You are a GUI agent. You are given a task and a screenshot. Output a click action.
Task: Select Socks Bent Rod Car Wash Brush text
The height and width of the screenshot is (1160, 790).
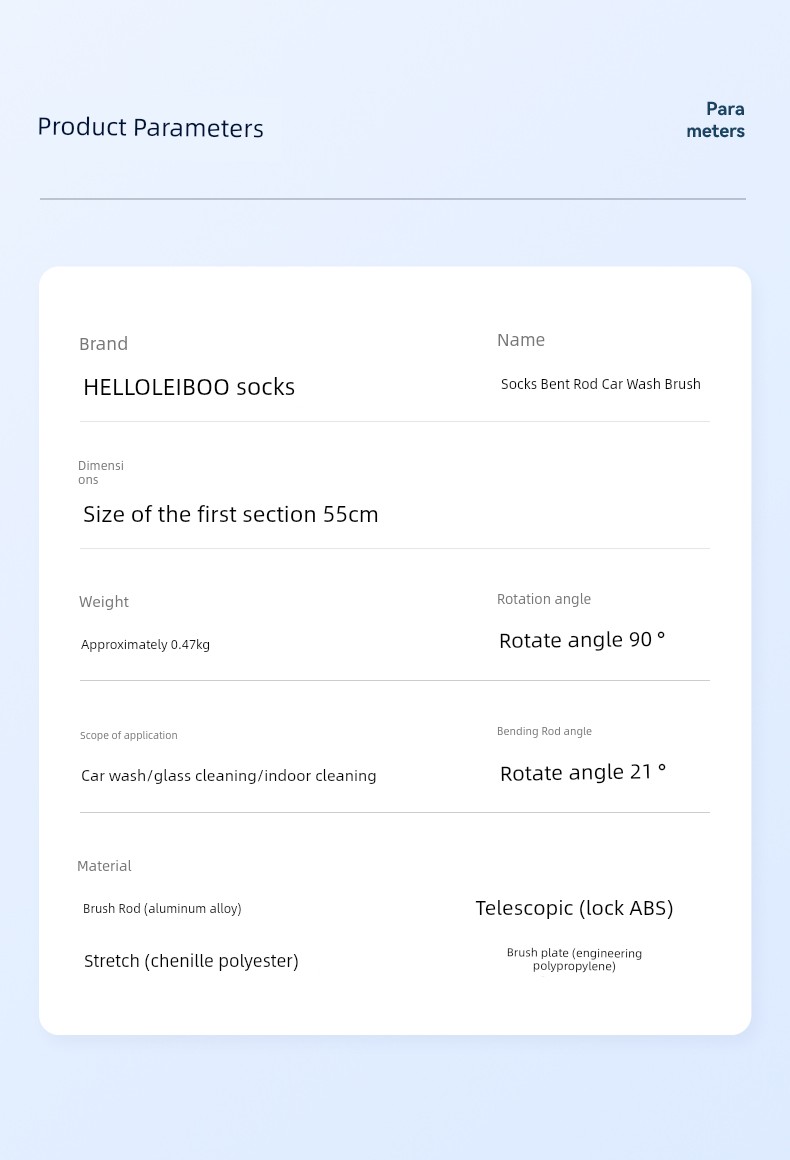[x=600, y=384]
